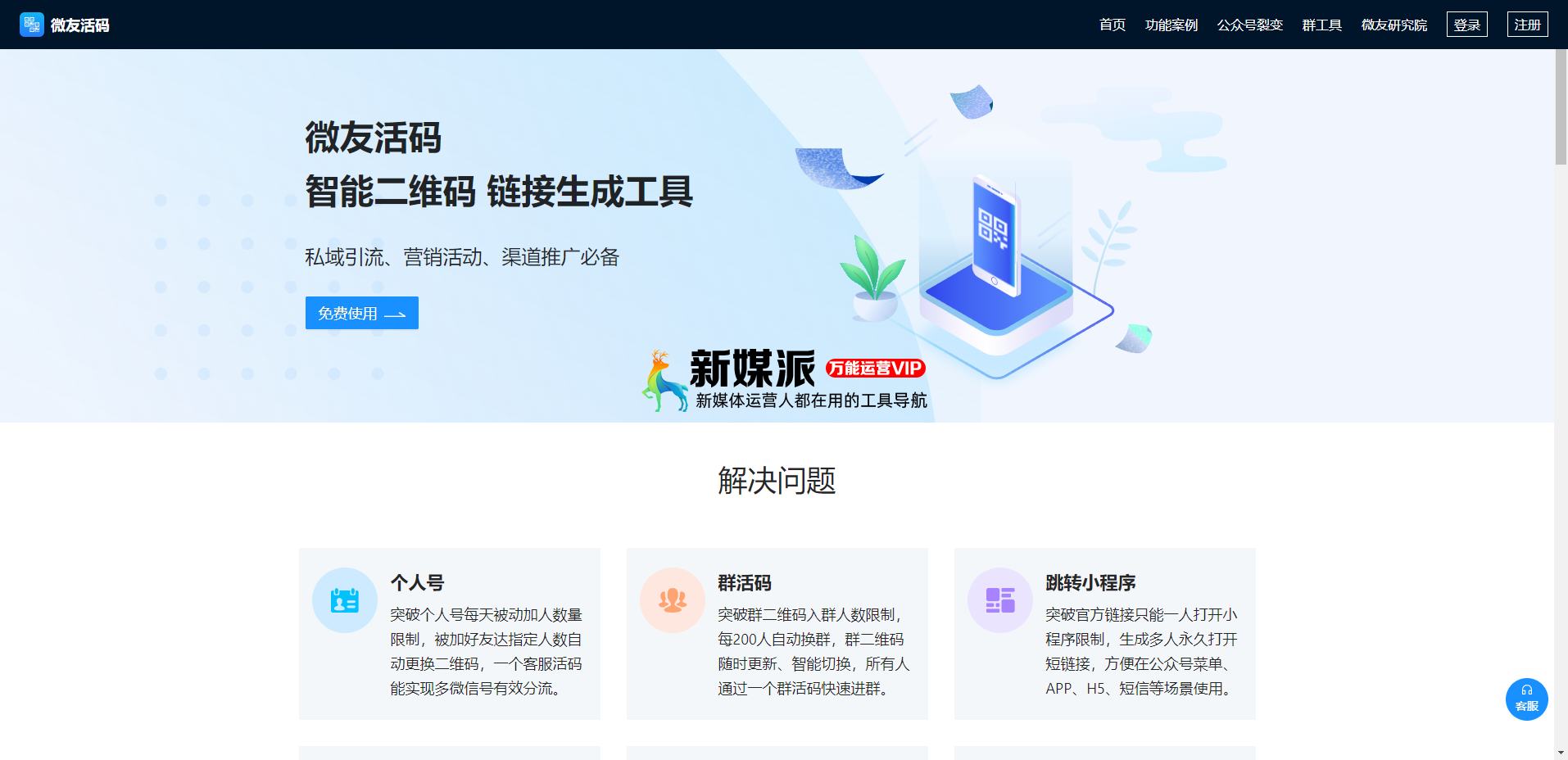Image resolution: width=1568 pixels, height=760 pixels.
Task: Click the vertical scrollbar thumb
Action: 1561,106
